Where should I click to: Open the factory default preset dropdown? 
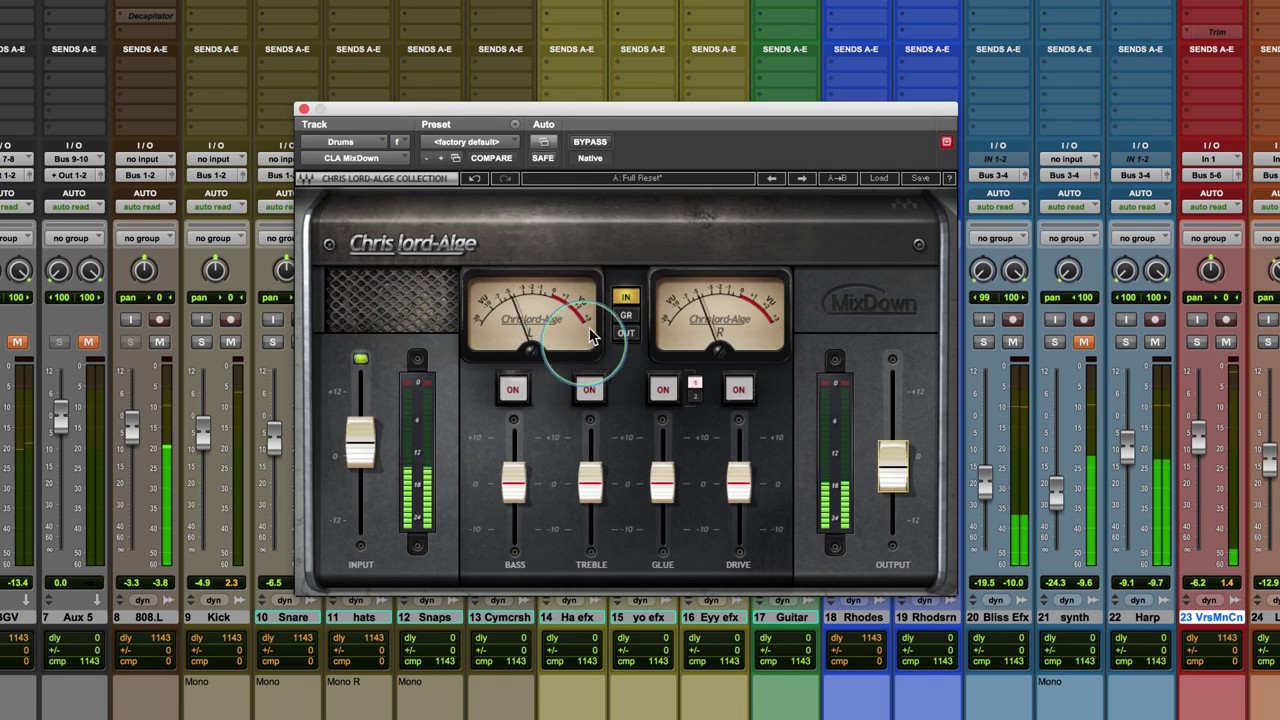469,142
